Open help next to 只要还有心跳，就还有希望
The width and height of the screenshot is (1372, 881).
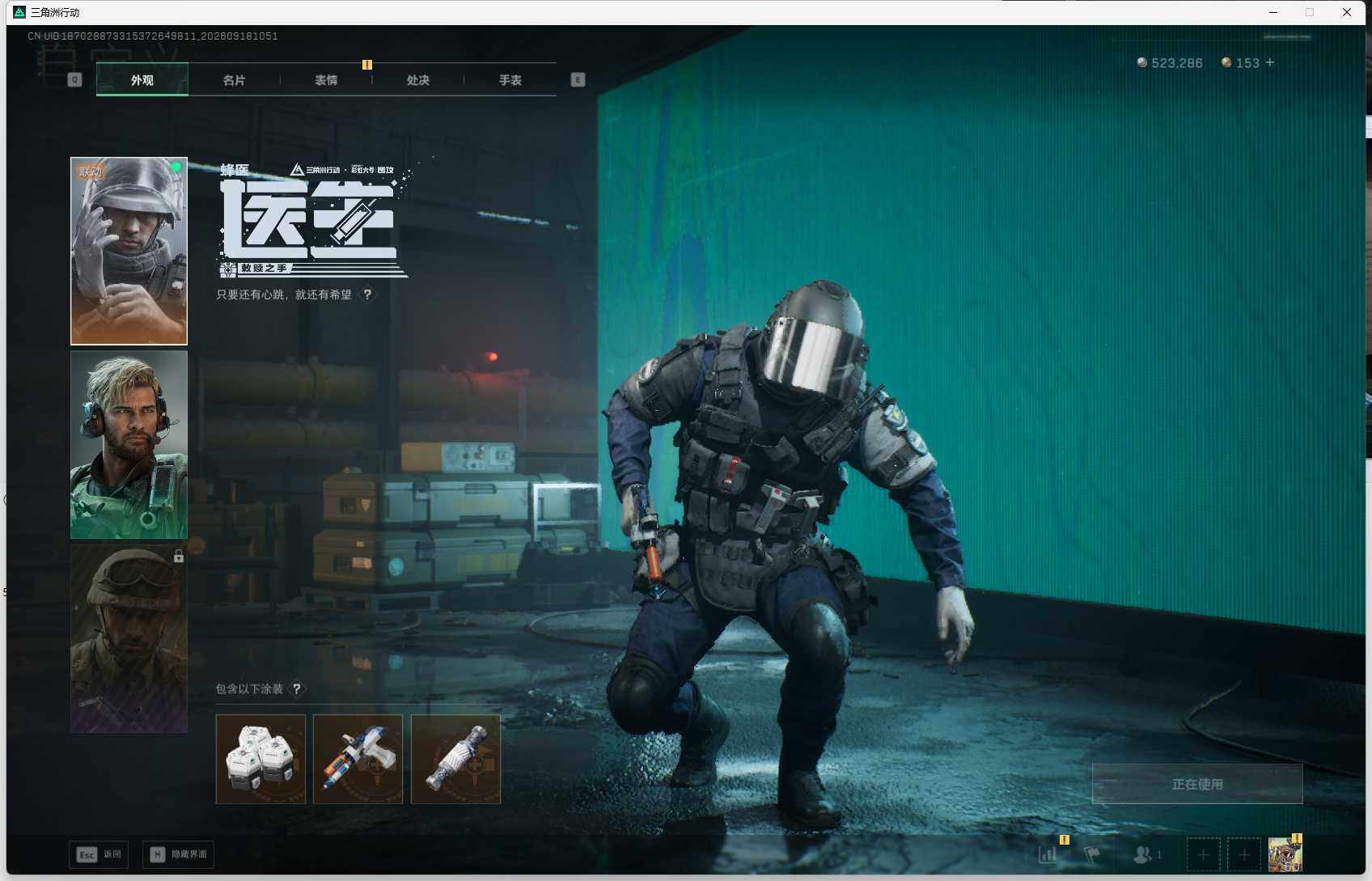[367, 294]
